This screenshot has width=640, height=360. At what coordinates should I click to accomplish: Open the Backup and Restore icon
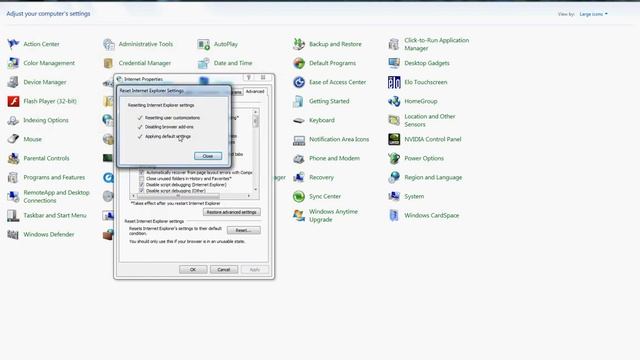click(x=299, y=44)
